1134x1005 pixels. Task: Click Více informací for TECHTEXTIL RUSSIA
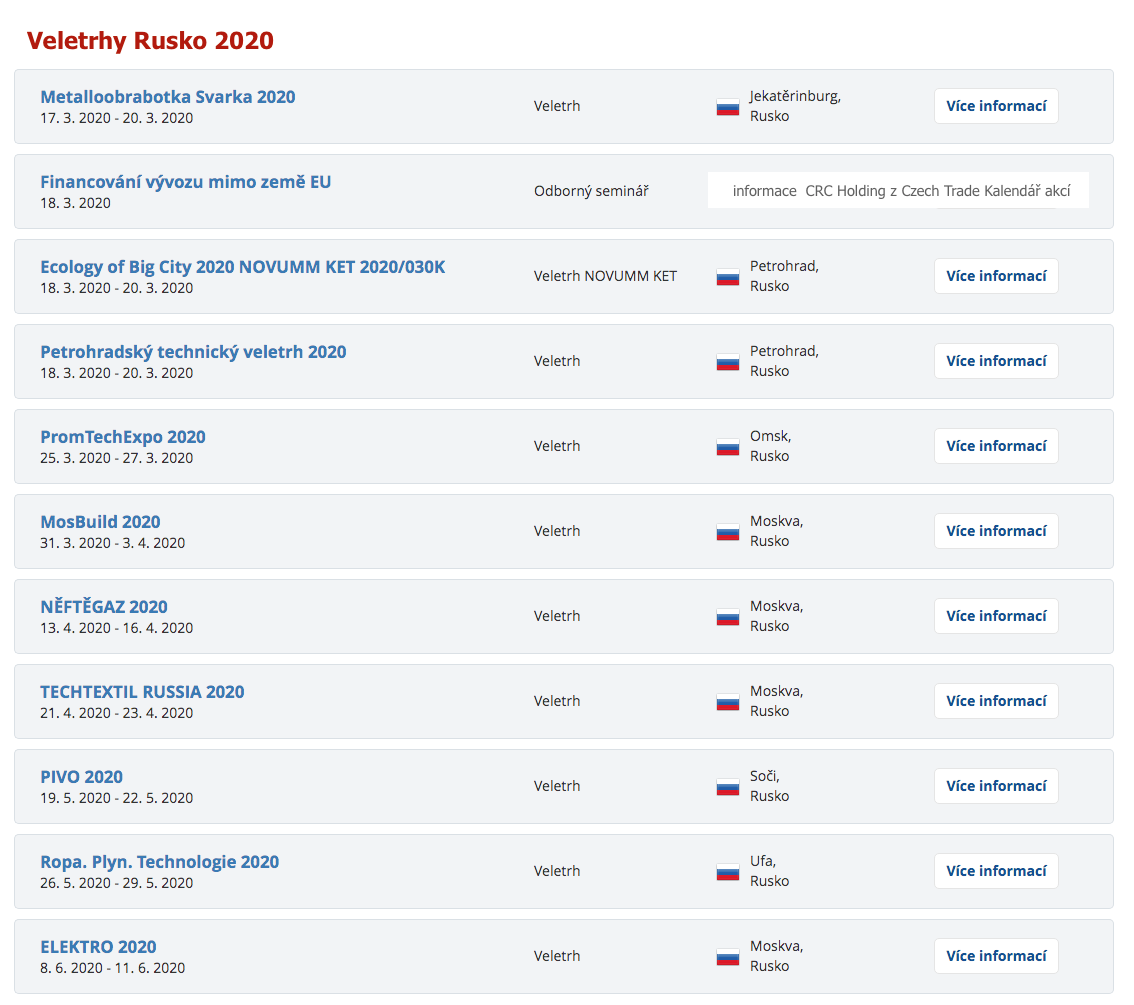[996, 701]
